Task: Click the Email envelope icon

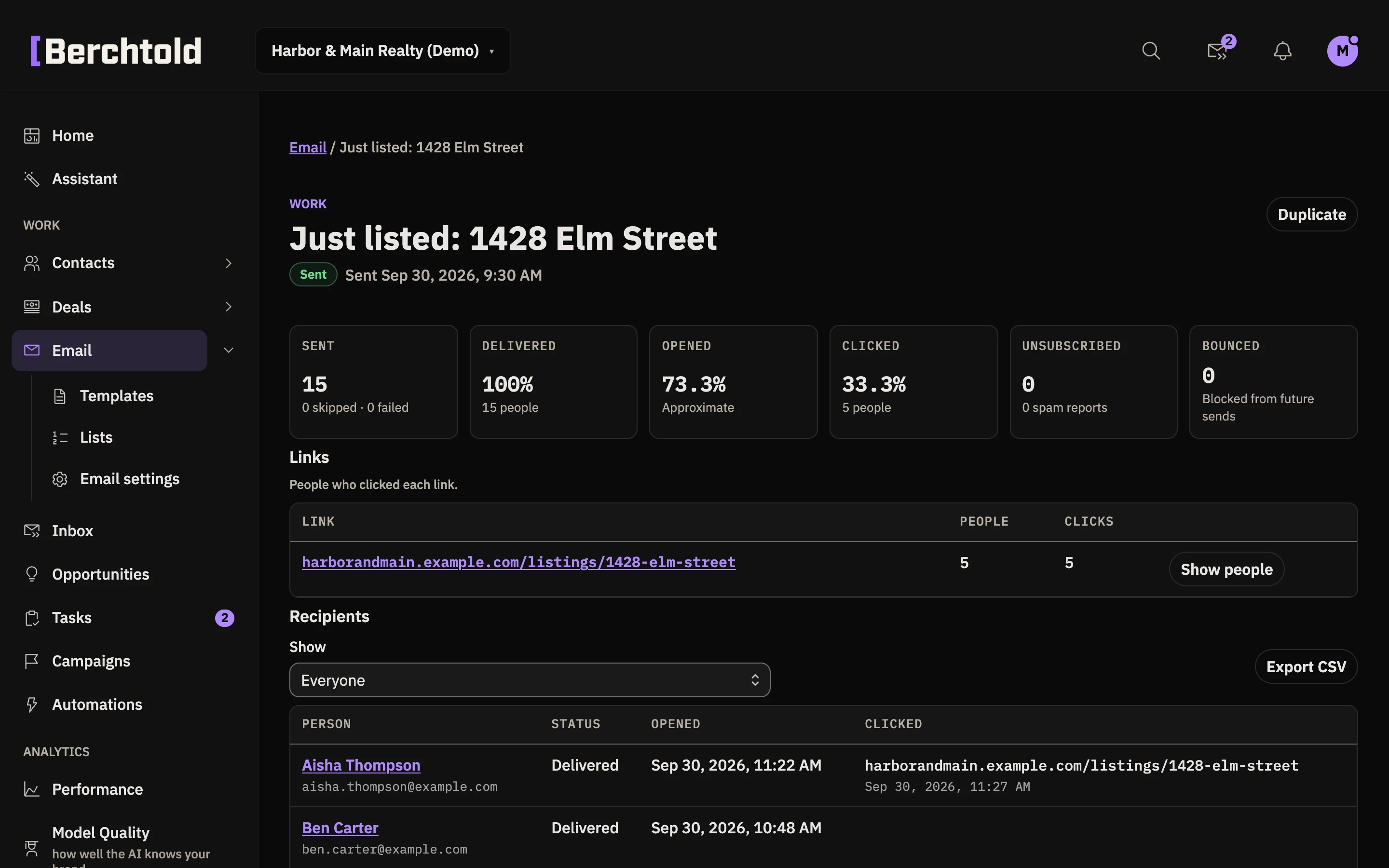Action: point(31,350)
